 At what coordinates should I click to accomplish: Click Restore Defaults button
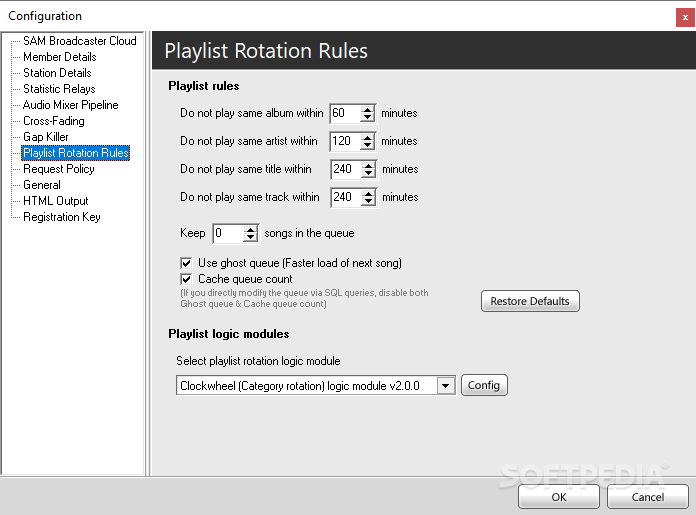pos(530,301)
